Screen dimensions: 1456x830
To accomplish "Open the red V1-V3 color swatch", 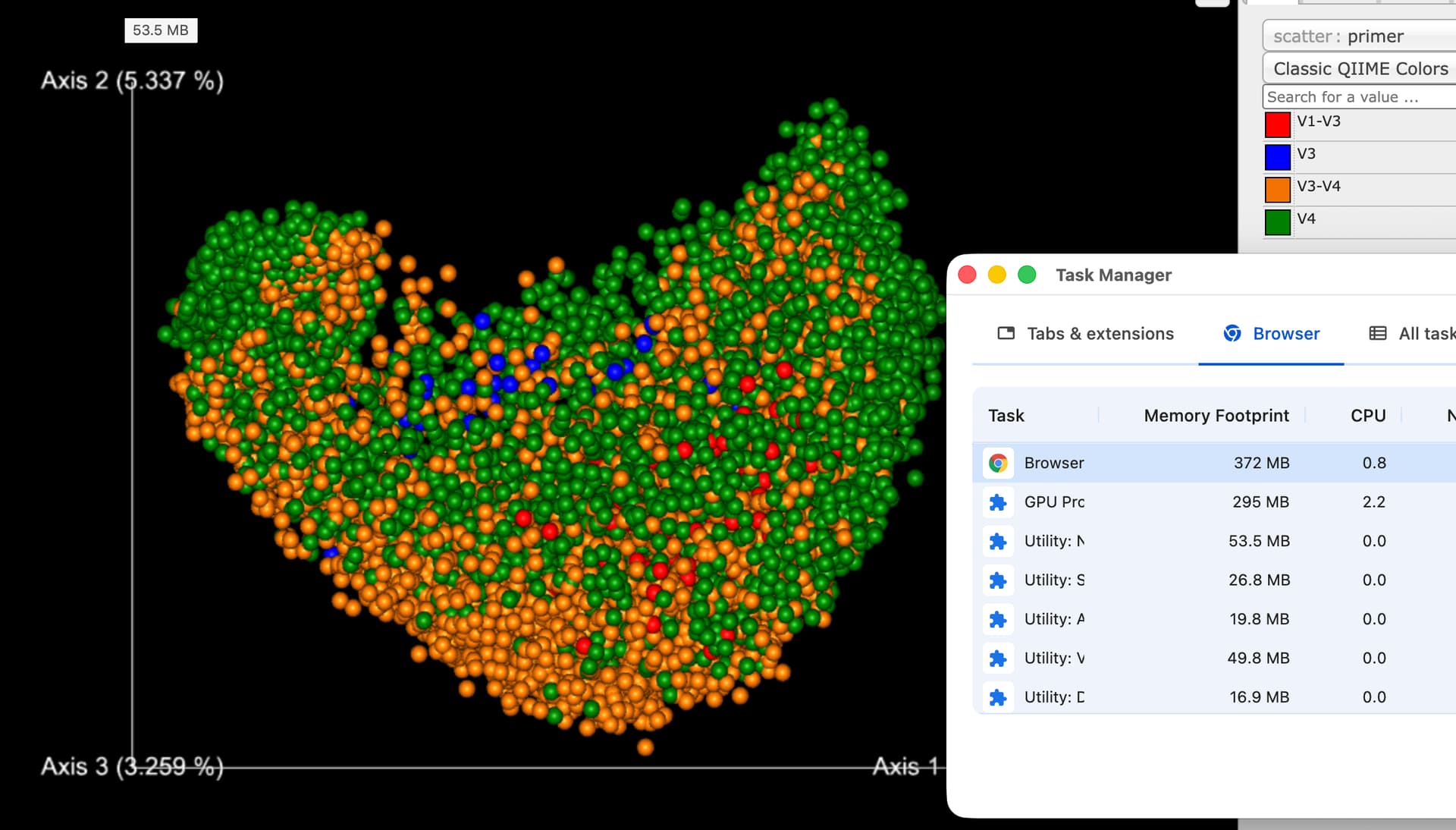I will 1278,124.
